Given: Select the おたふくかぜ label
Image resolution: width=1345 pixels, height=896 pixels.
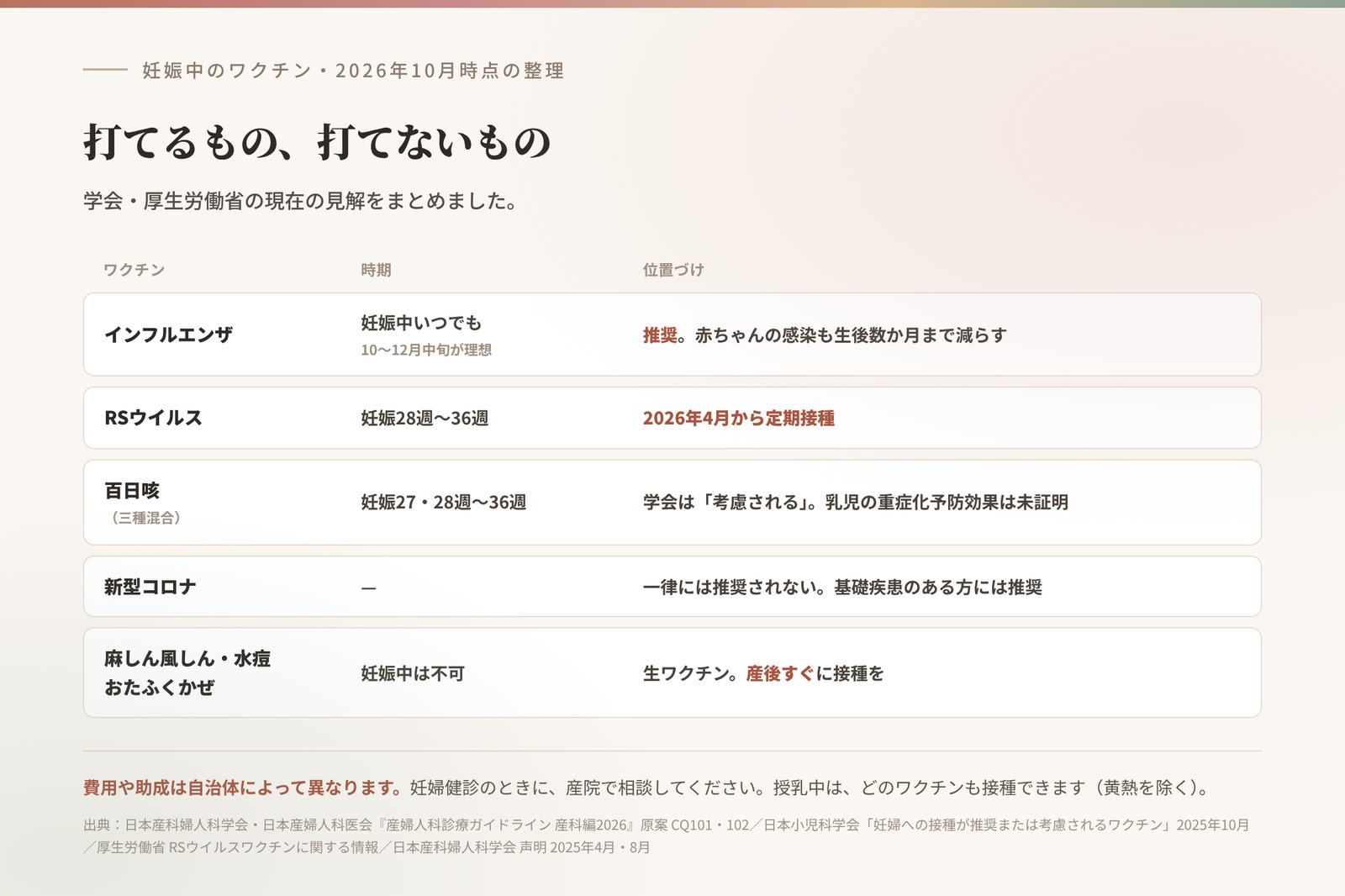Looking at the screenshot, I should [160, 688].
